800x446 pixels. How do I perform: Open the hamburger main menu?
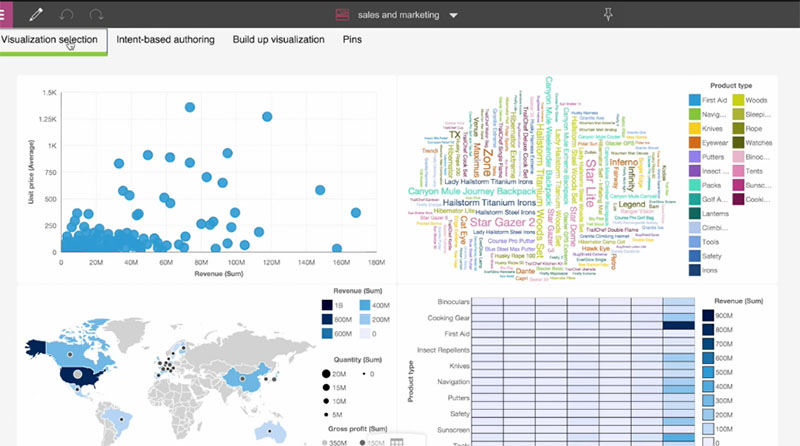point(6,14)
